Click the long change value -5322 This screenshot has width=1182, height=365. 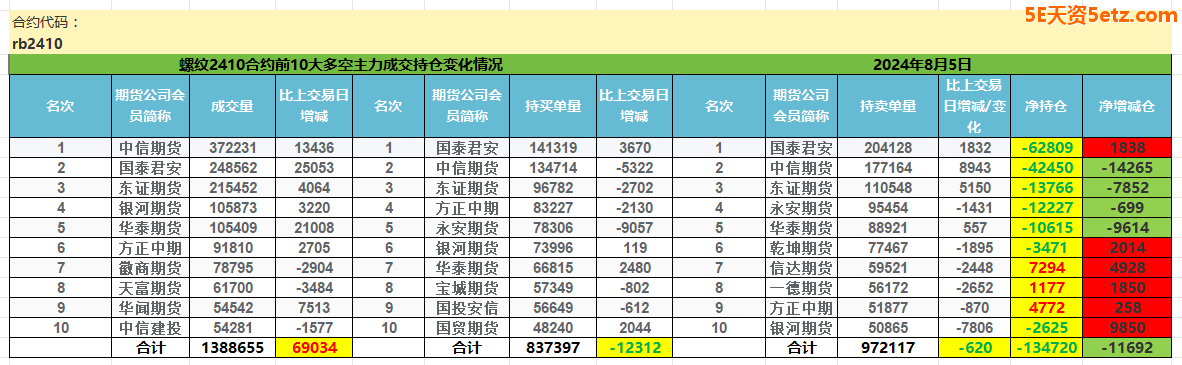point(635,166)
